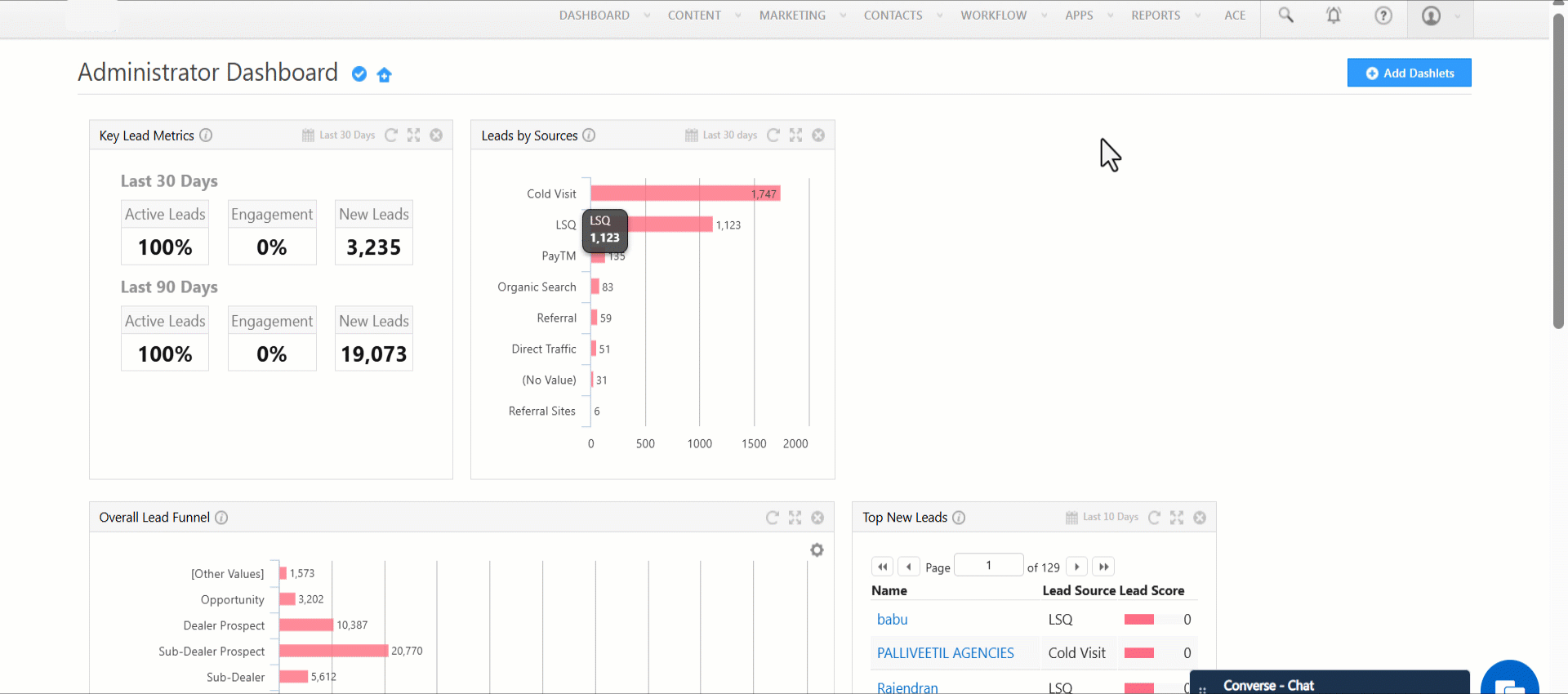Open the notifications bell
This screenshot has height=694, width=1568.
(x=1334, y=16)
